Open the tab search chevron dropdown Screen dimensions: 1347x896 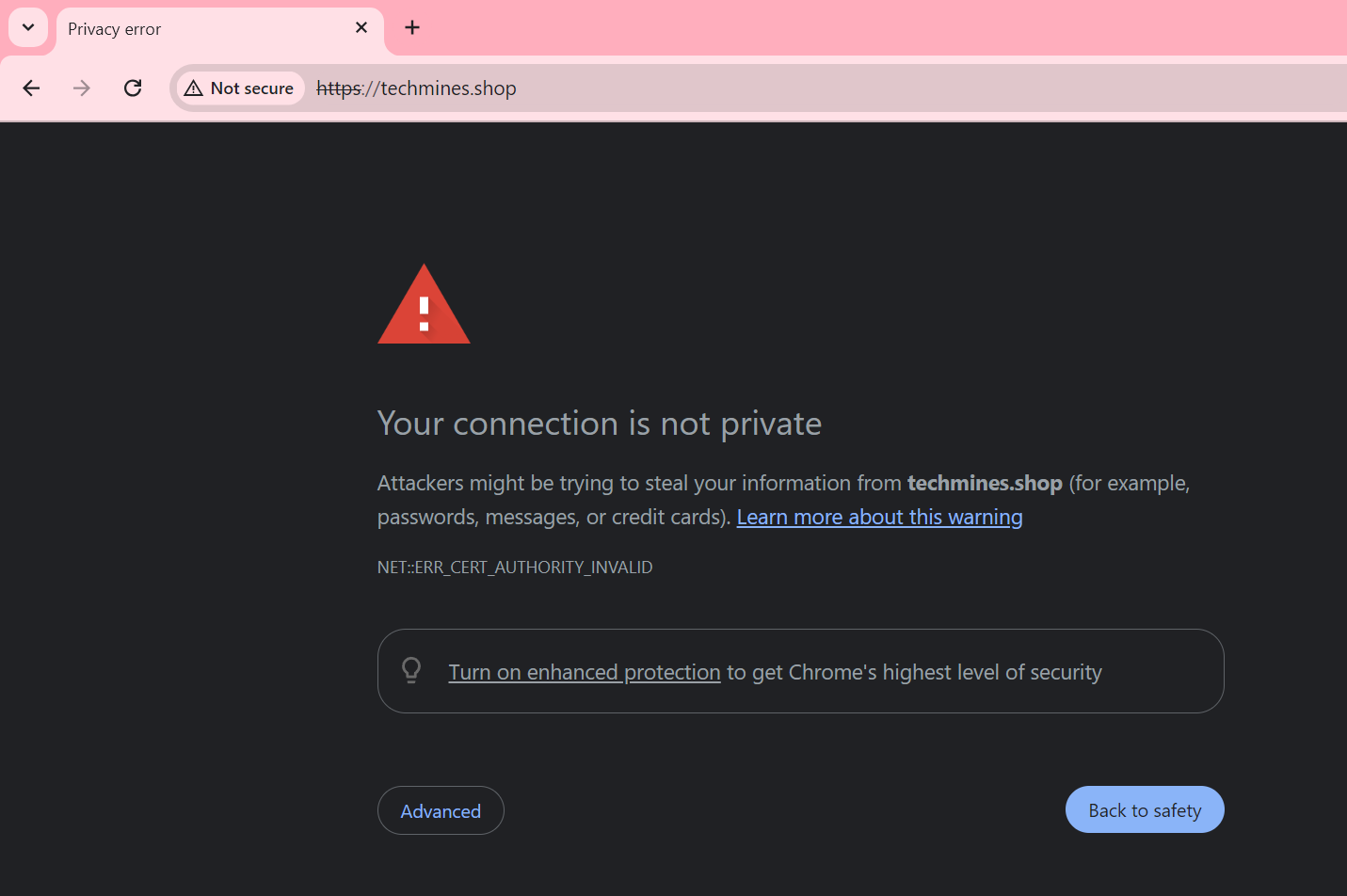[28, 27]
